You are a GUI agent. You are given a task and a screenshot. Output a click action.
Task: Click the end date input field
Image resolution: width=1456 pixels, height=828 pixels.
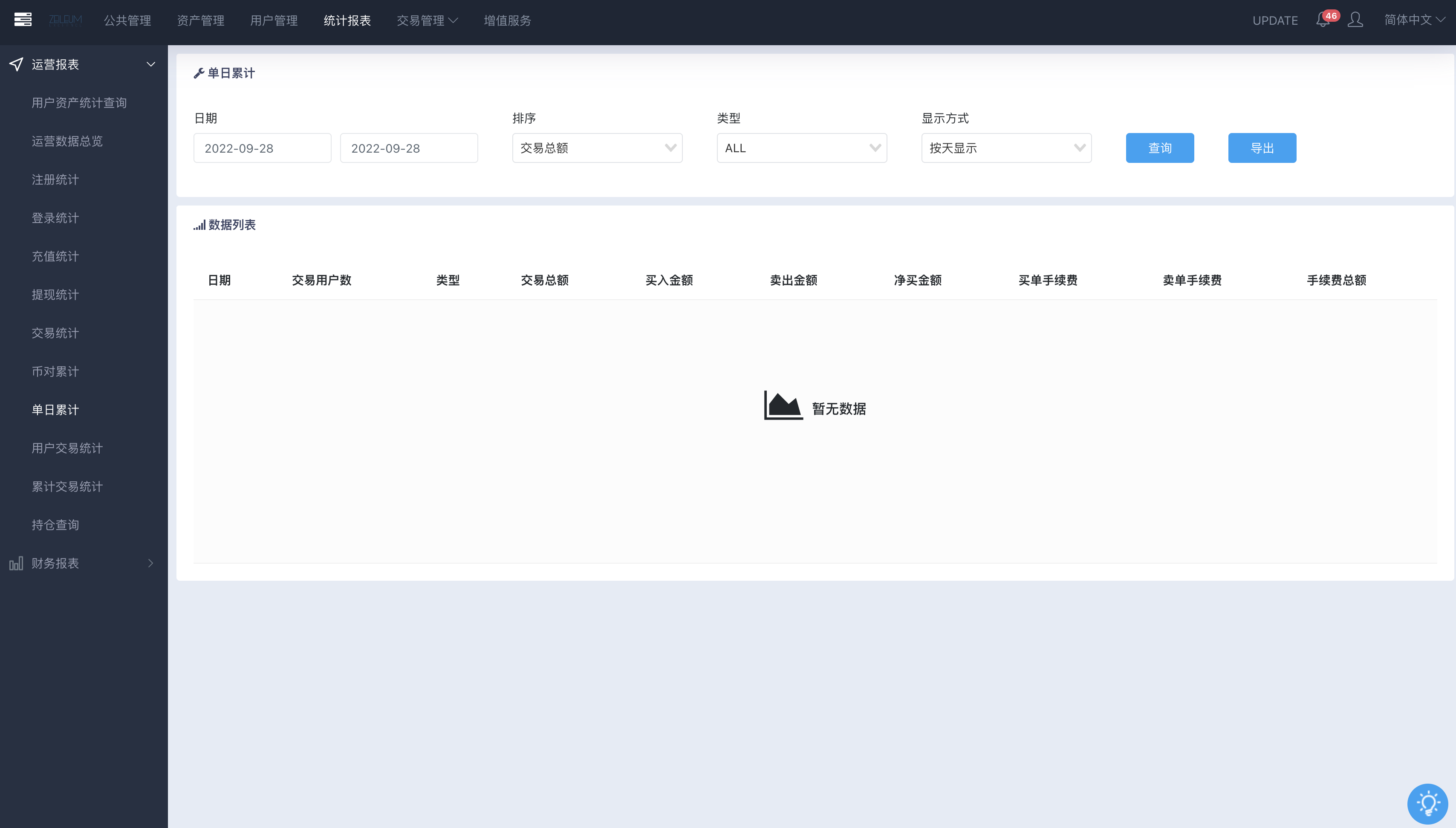click(x=409, y=148)
